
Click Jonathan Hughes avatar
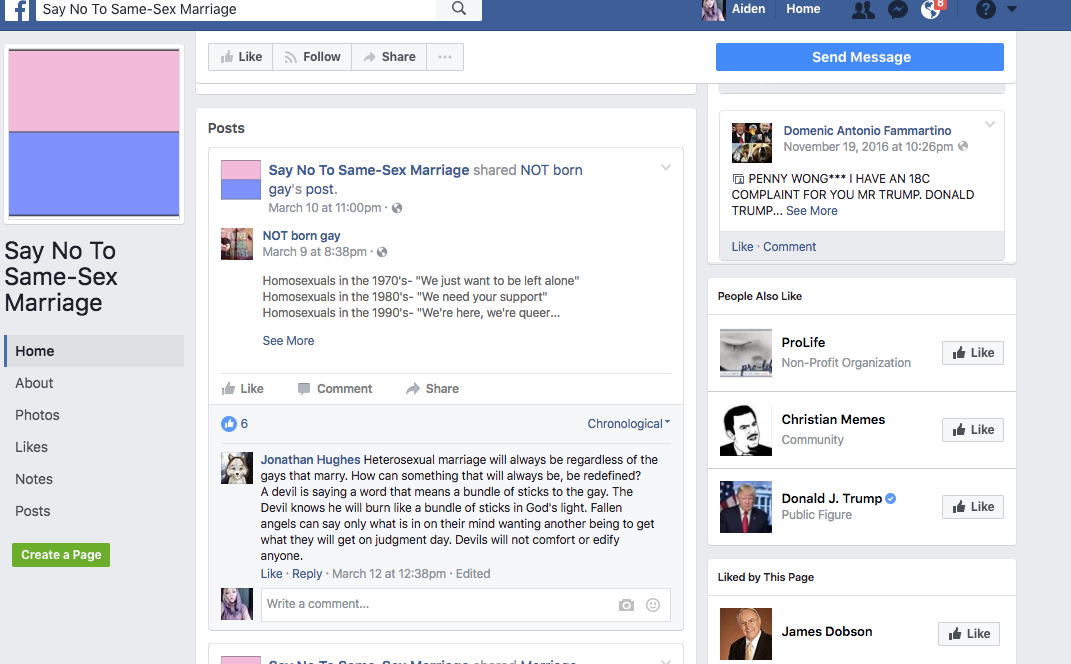237,468
